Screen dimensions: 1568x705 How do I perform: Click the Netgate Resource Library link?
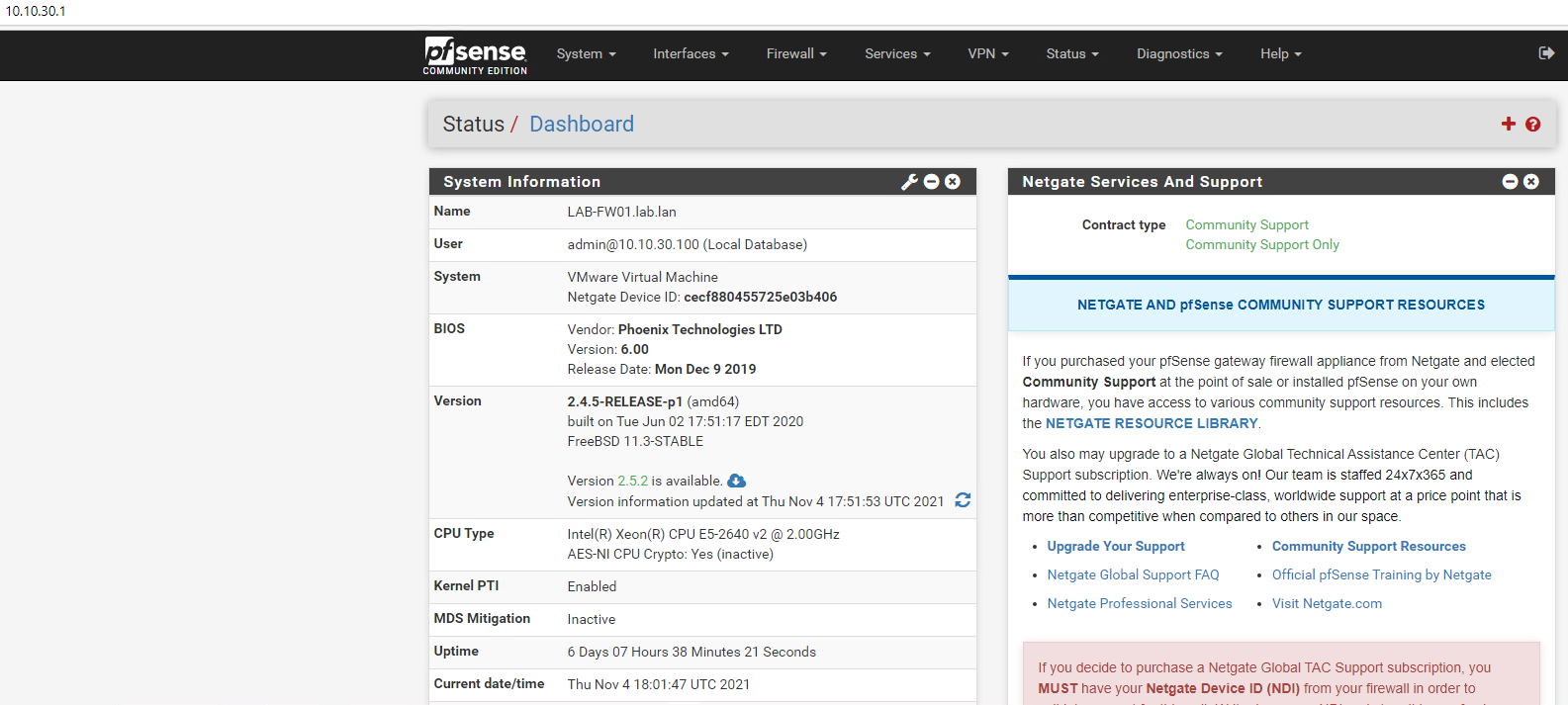tap(1152, 423)
